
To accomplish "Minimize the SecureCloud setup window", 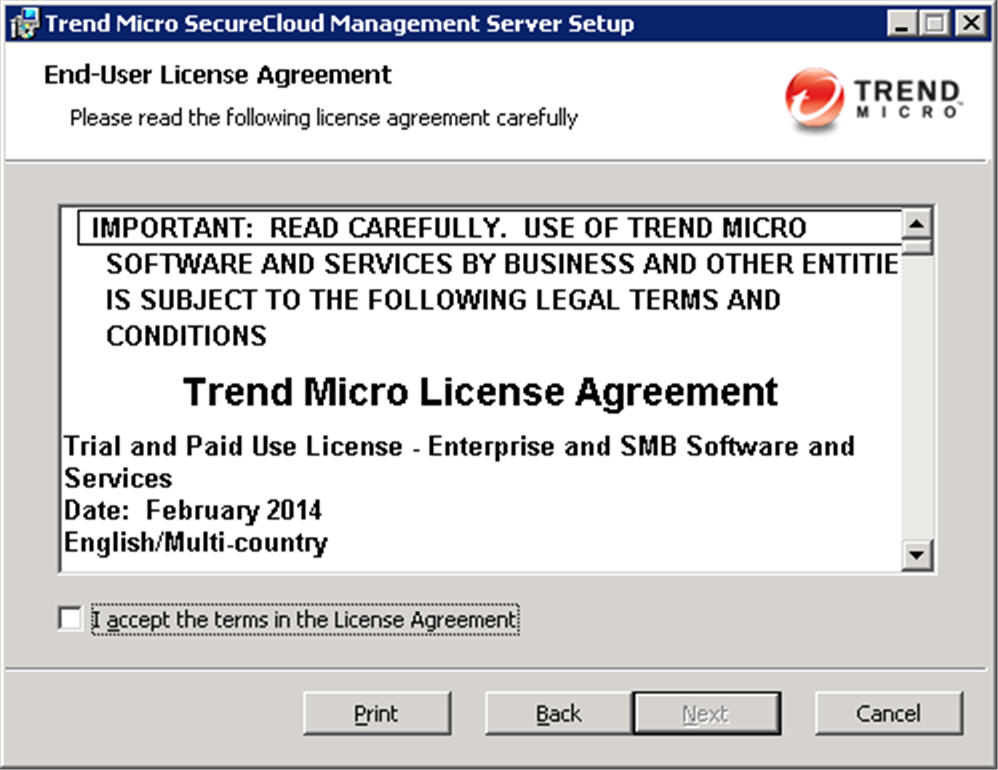I will (x=905, y=24).
